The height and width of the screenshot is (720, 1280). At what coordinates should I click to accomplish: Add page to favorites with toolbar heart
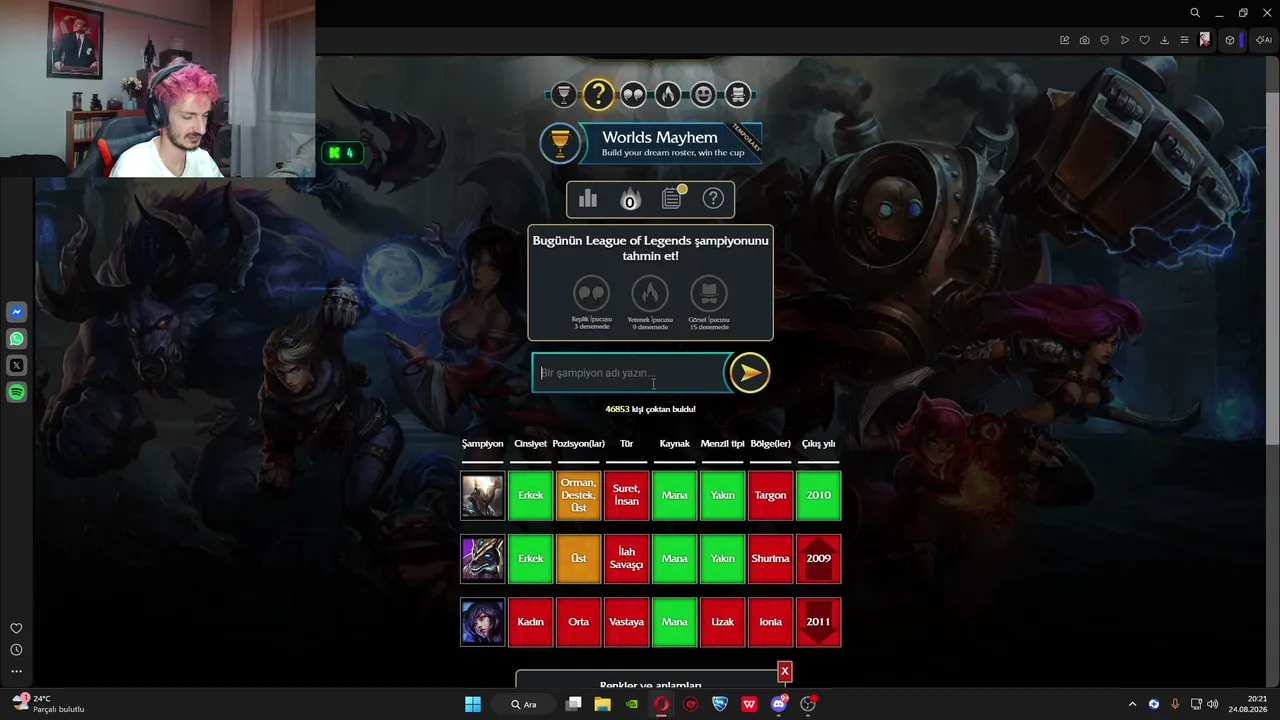pyautogui.click(x=1145, y=40)
